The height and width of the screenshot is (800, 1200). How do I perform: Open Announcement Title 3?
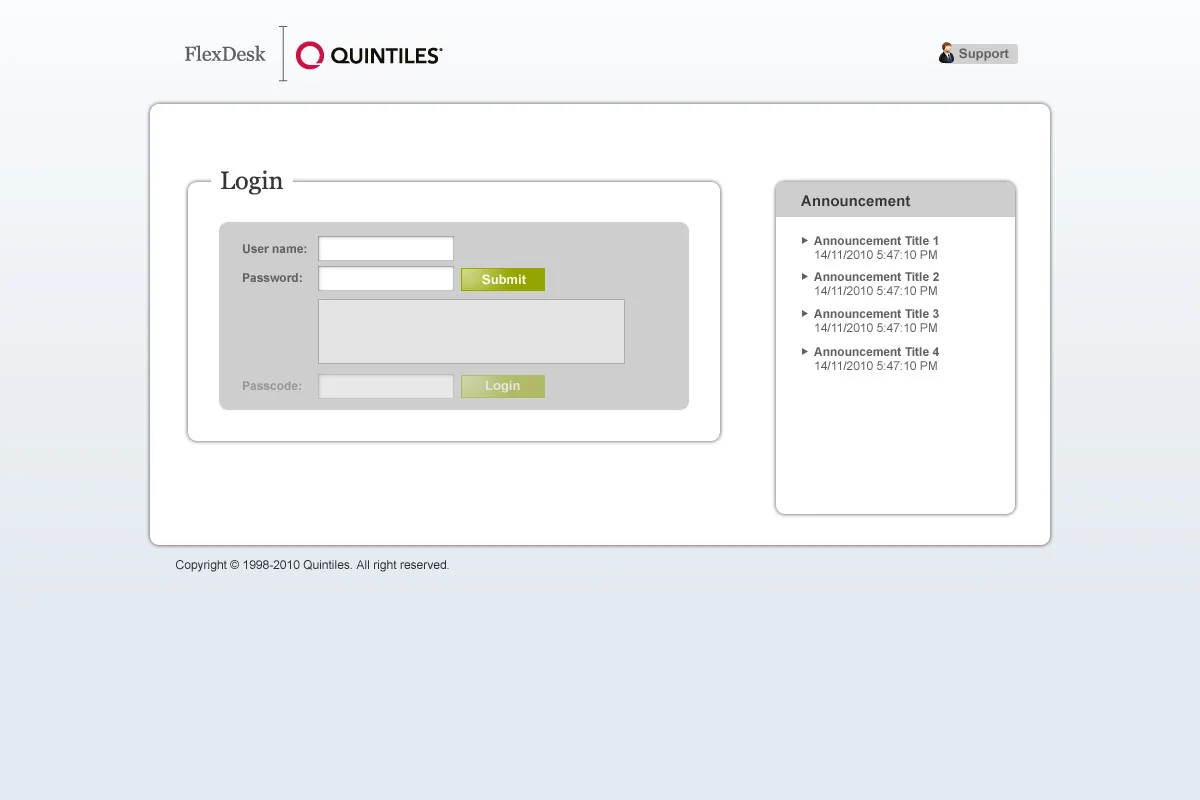(x=876, y=314)
